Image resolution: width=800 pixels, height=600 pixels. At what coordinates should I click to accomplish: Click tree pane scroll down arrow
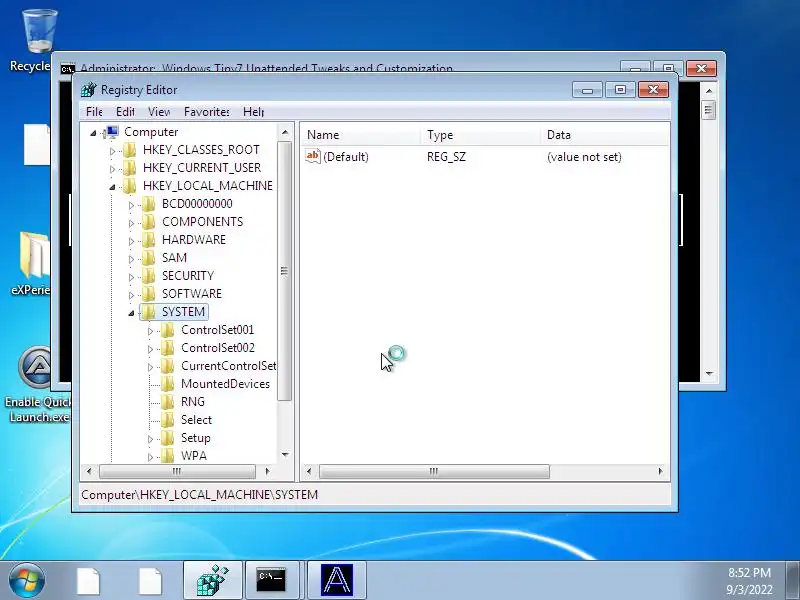[285, 455]
